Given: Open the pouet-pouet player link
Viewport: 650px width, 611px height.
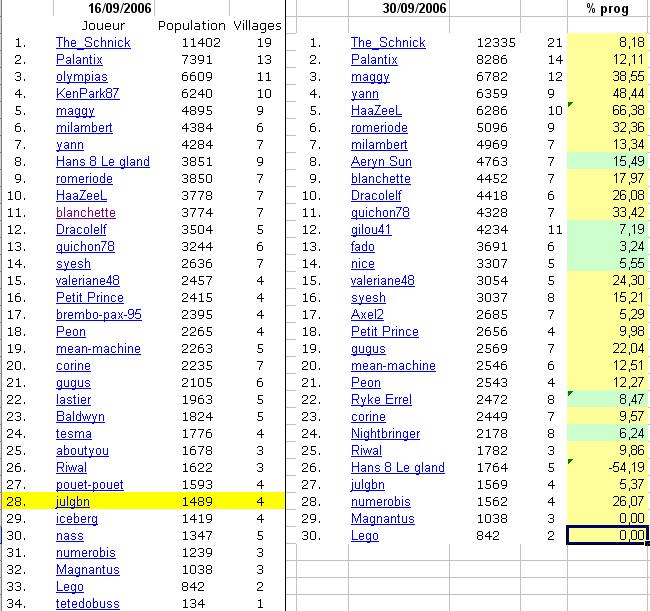Looking at the screenshot, I should 90,485.
